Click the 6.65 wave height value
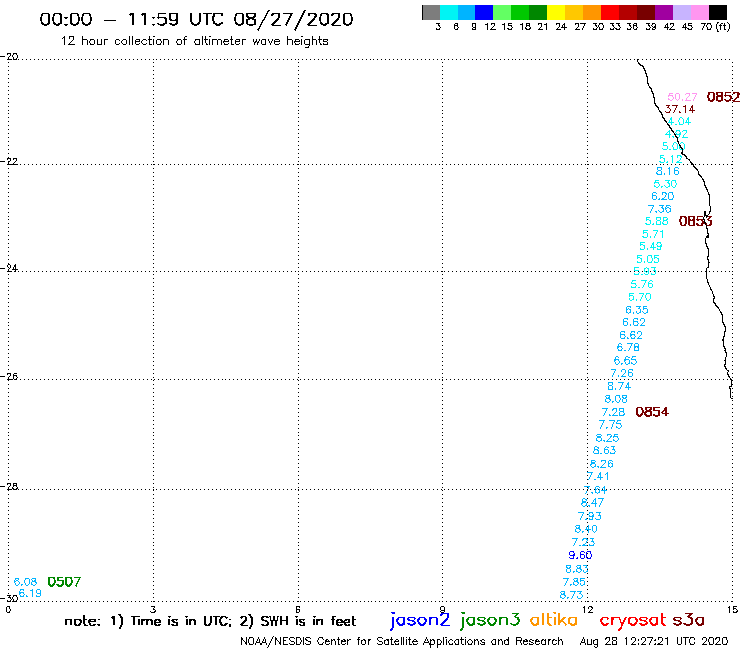Screen dimensions: 740x650 [625, 360]
